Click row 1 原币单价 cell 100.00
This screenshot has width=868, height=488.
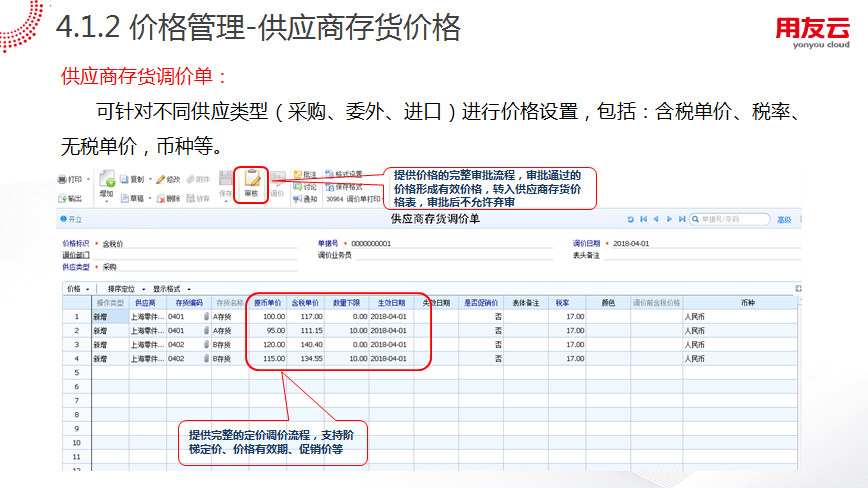point(268,316)
